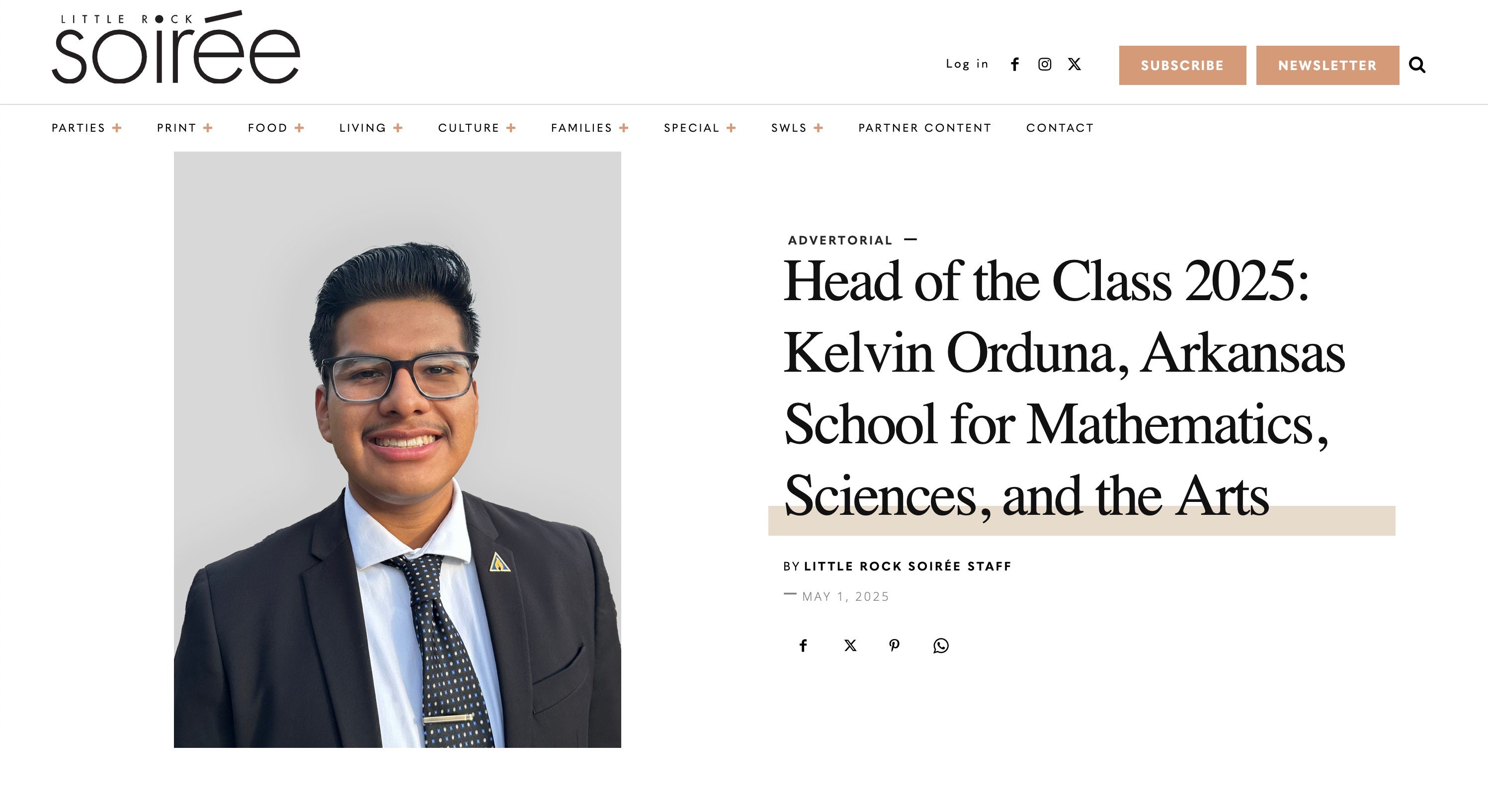The image size is (1488, 812).
Task: Share article on X below date
Action: pyautogui.click(x=850, y=645)
